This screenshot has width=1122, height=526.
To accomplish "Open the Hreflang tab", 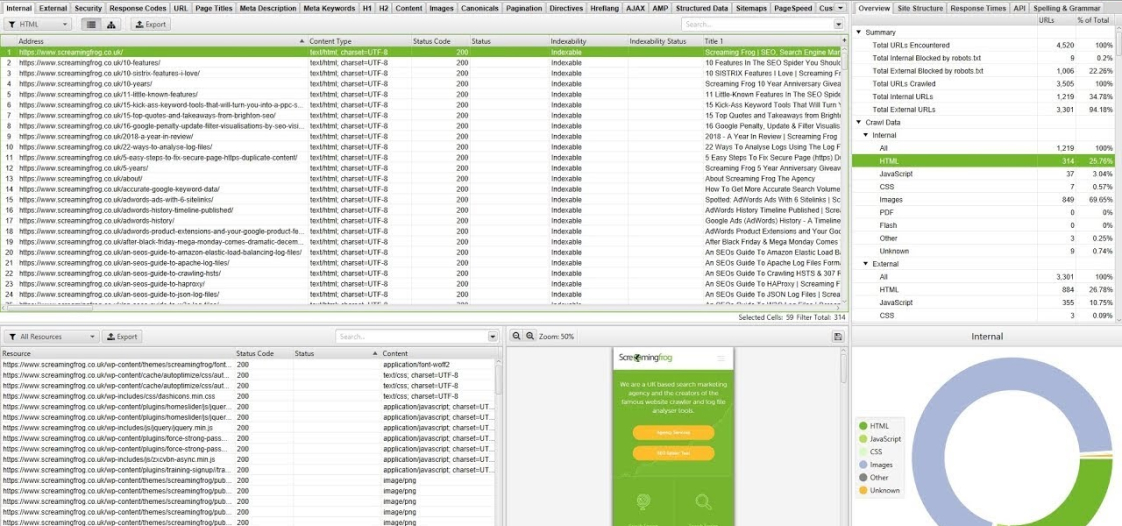I will (605, 8).
